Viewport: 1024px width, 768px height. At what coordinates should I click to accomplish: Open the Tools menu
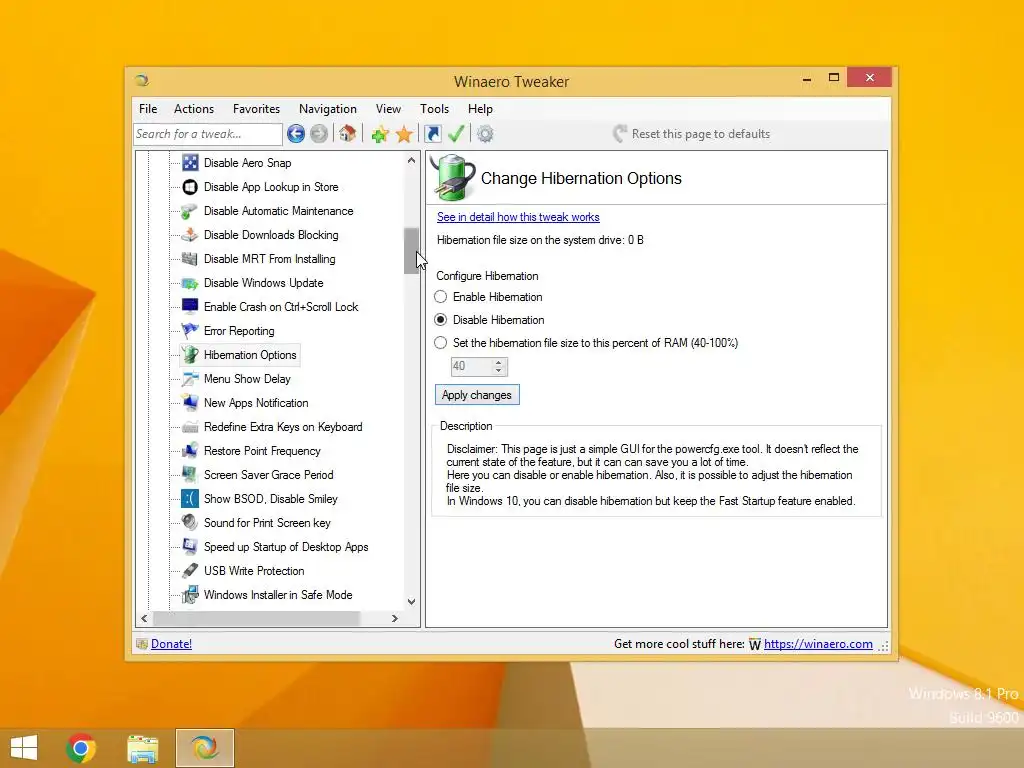[434, 108]
